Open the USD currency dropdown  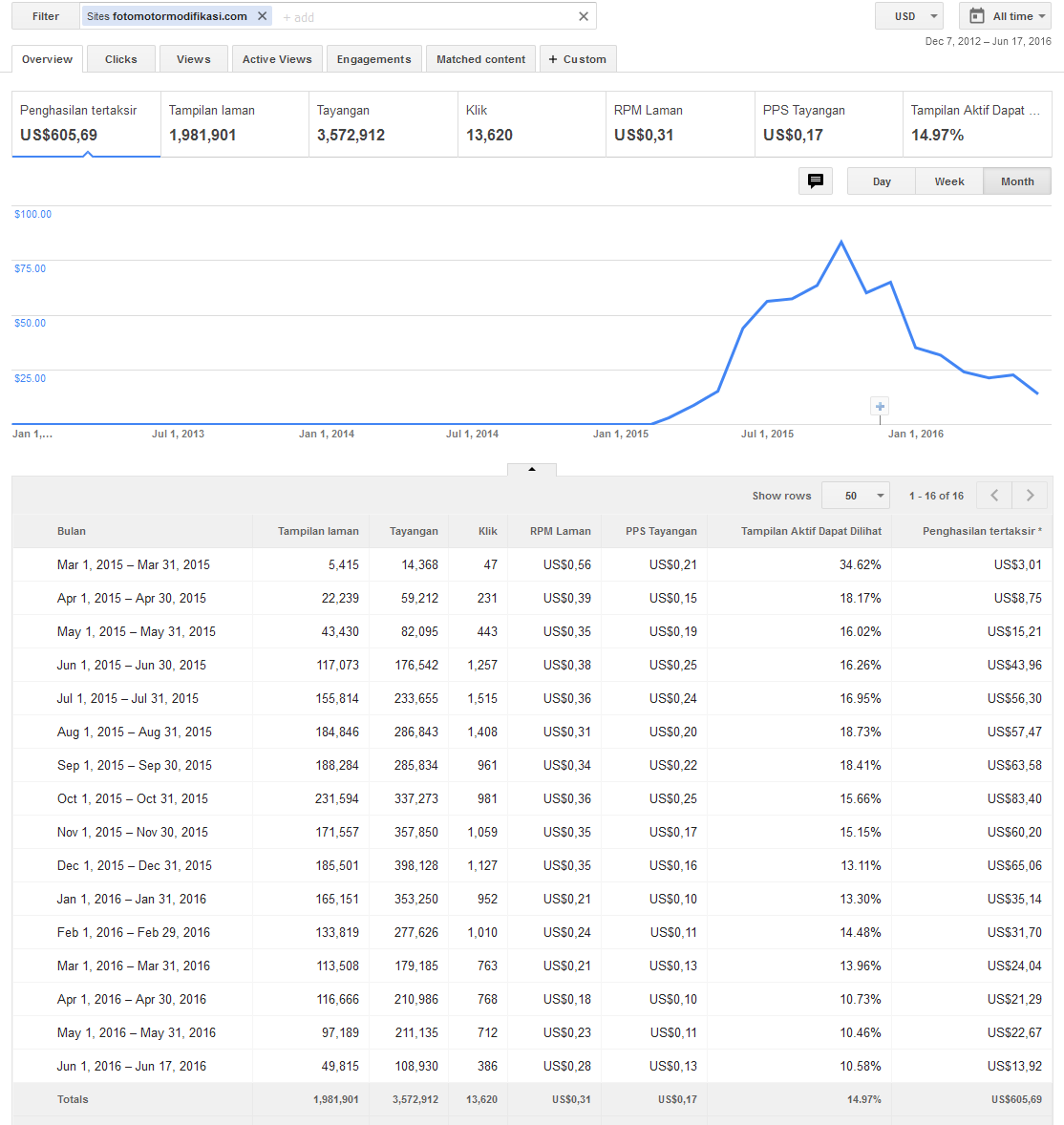(908, 16)
